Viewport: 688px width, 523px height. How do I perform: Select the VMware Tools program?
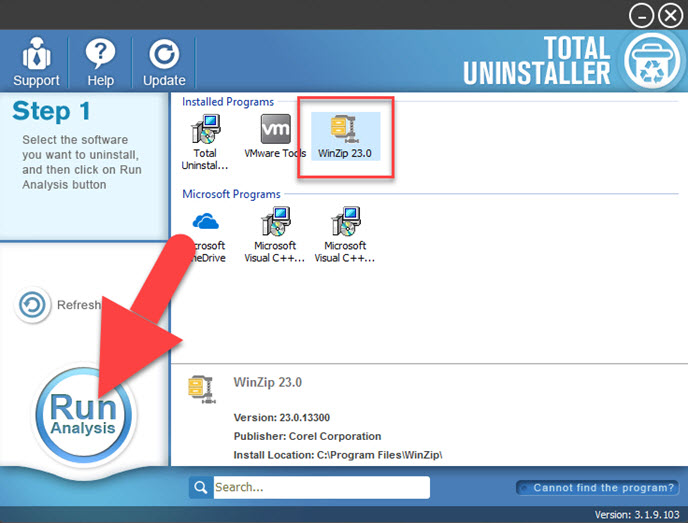click(275, 136)
